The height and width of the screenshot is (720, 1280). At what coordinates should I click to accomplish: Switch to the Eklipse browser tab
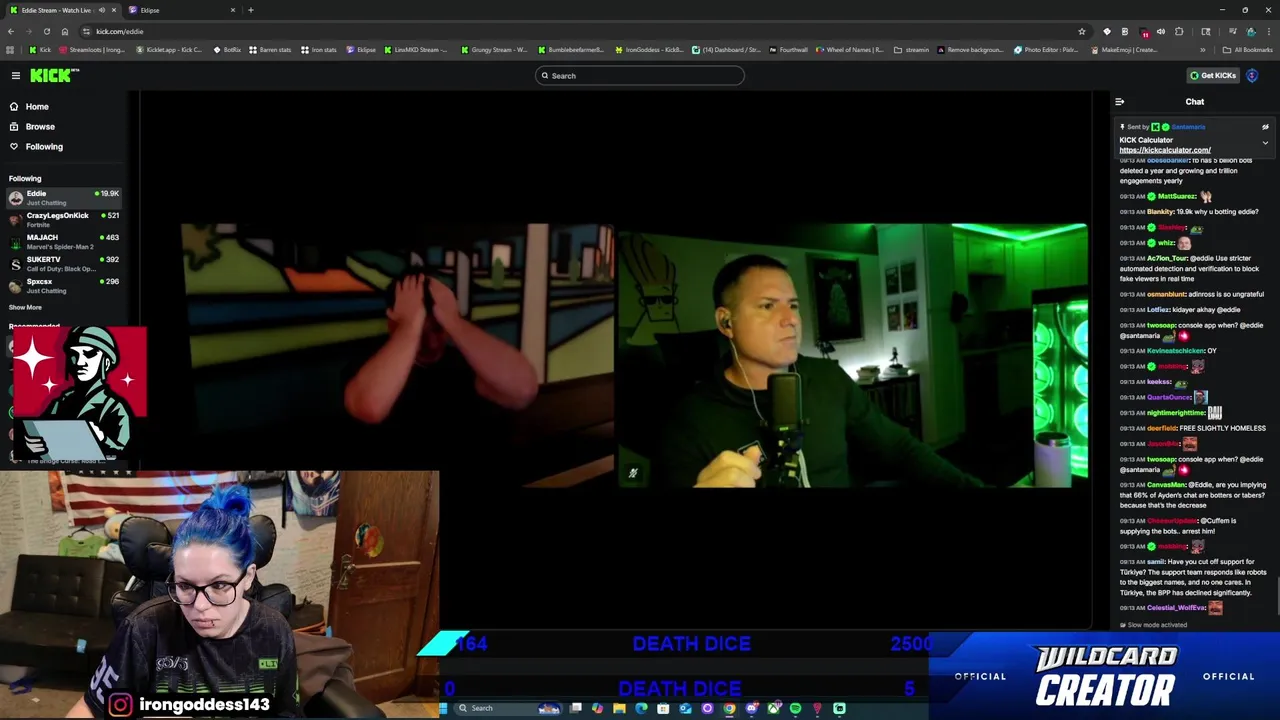click(x=180, y=10)
